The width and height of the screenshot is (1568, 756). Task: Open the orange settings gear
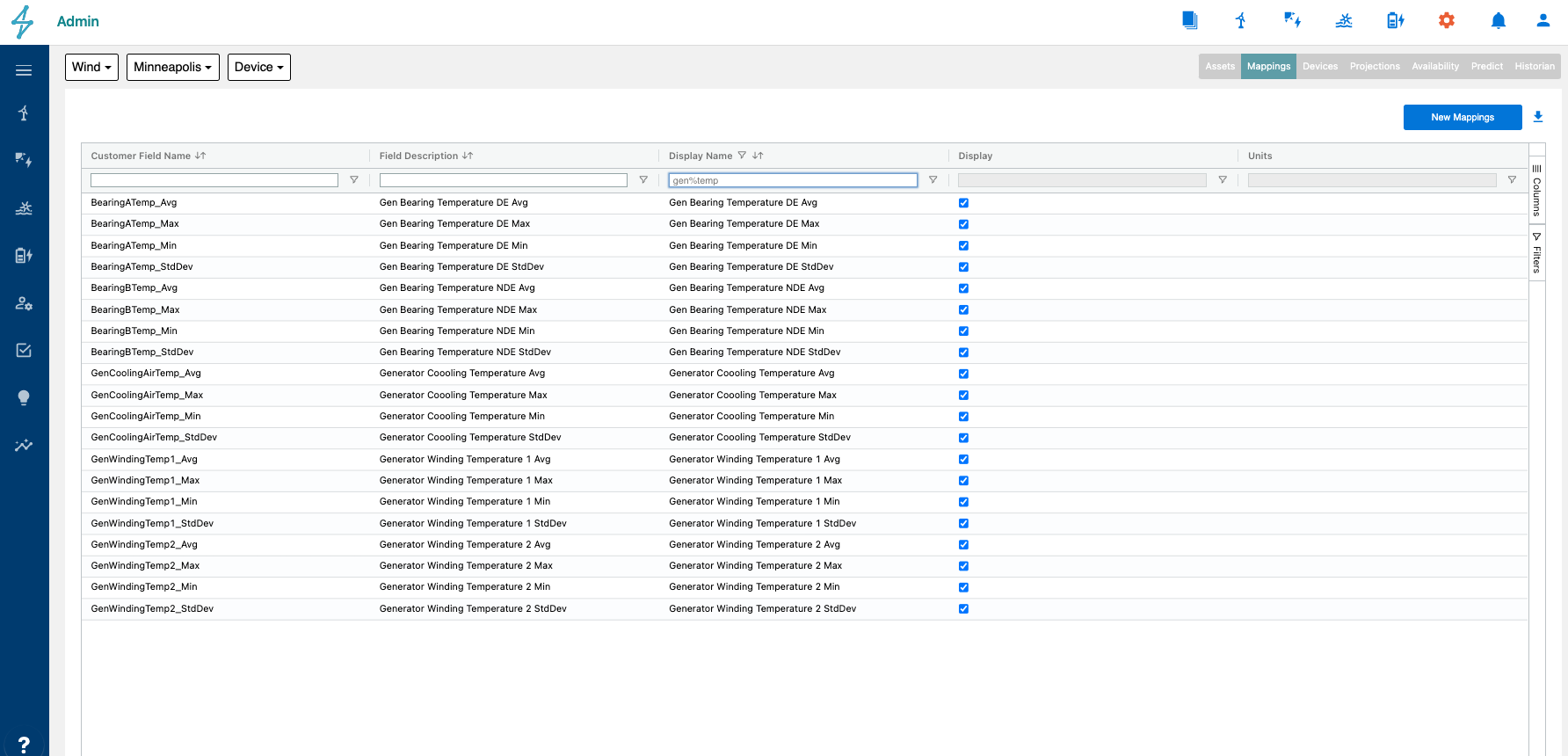(1447, 20)
